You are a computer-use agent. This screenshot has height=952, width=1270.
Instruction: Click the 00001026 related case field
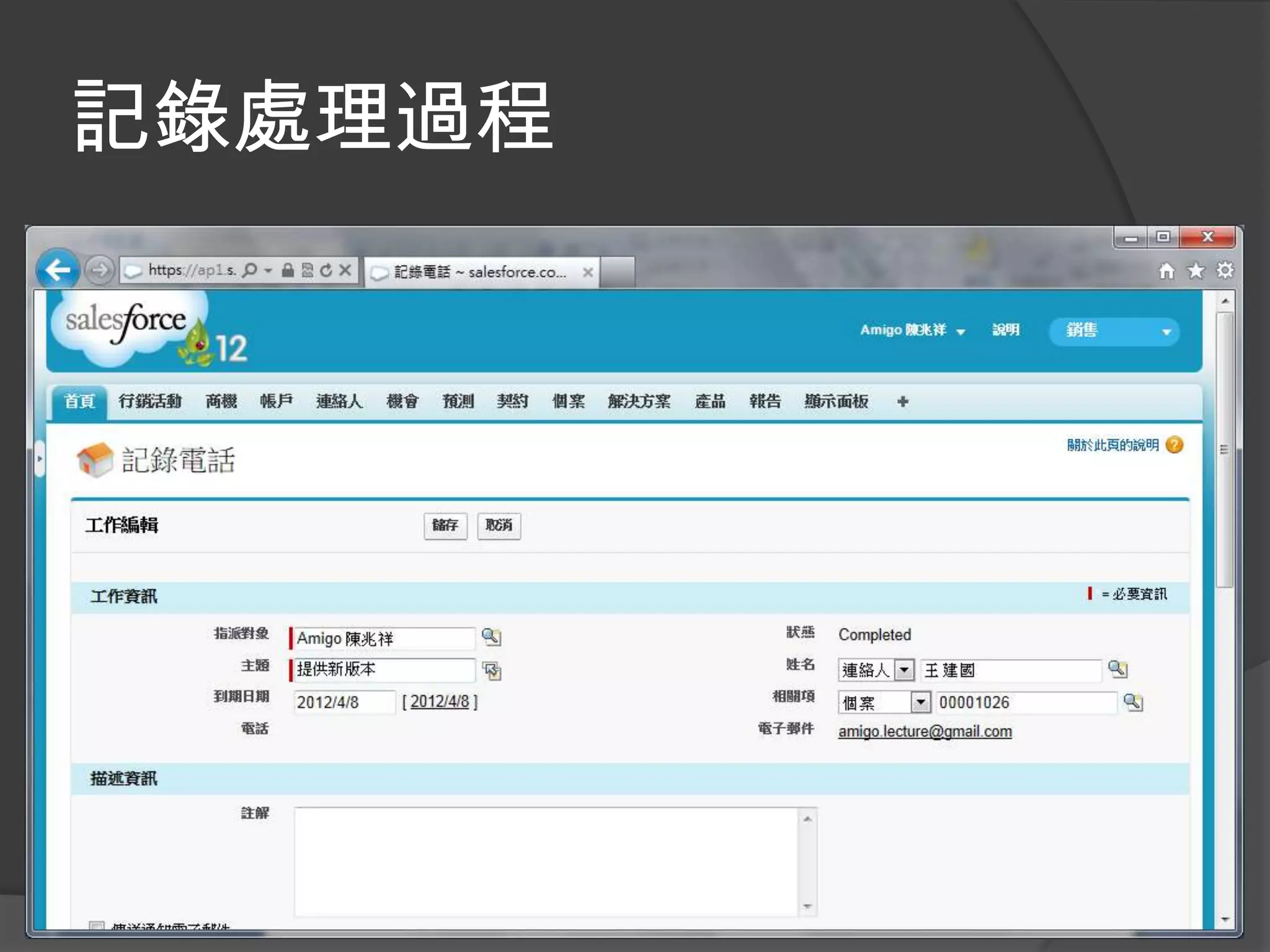pyautogui.click(x=1026, y=702)
